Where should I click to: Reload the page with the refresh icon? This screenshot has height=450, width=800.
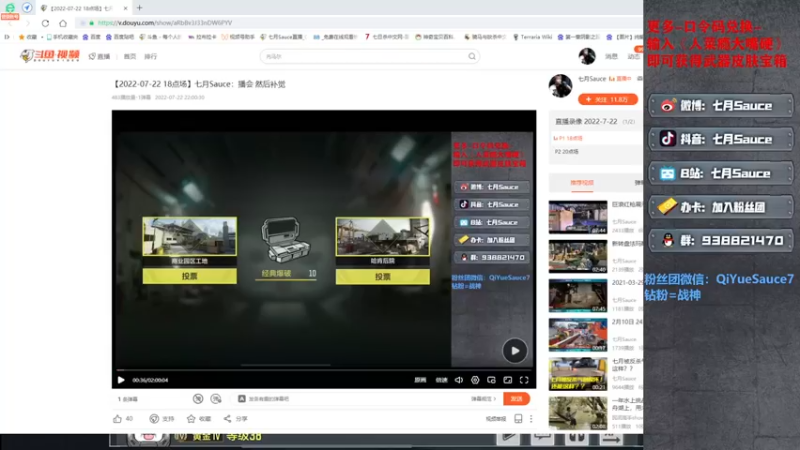coord(45,23)
